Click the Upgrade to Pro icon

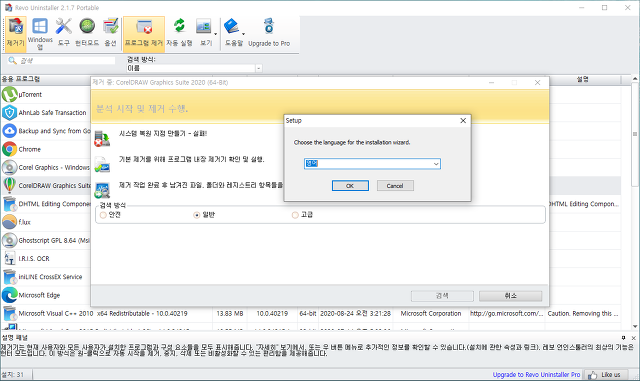click(269, 26)
